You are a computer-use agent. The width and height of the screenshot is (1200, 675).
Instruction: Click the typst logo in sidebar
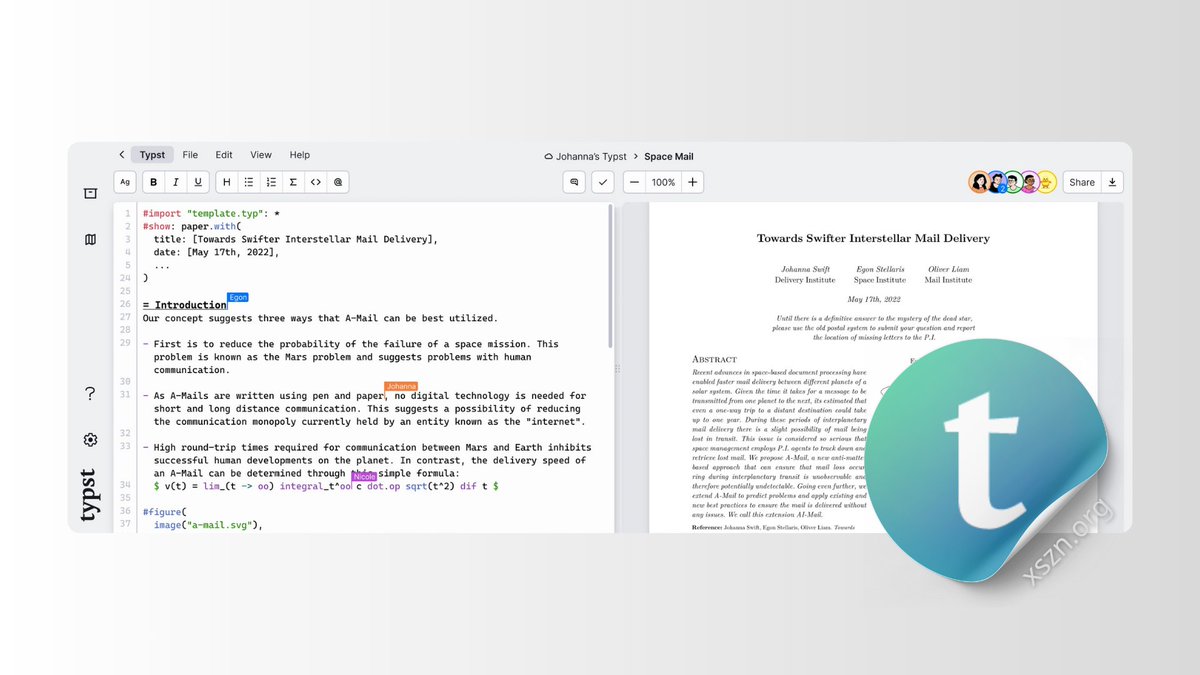(x=89, y=495)
